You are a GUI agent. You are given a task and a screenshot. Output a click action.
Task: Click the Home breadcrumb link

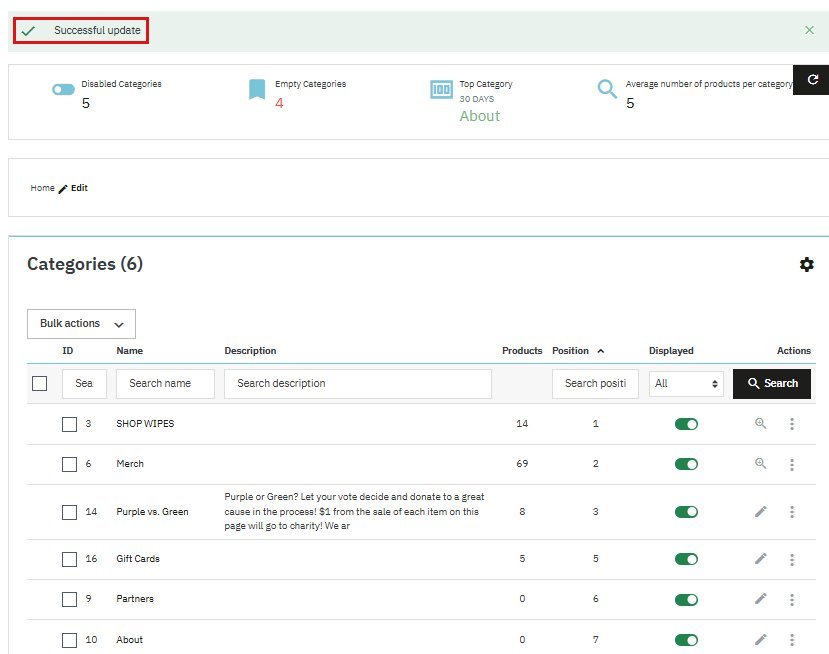tap(42, 188)
